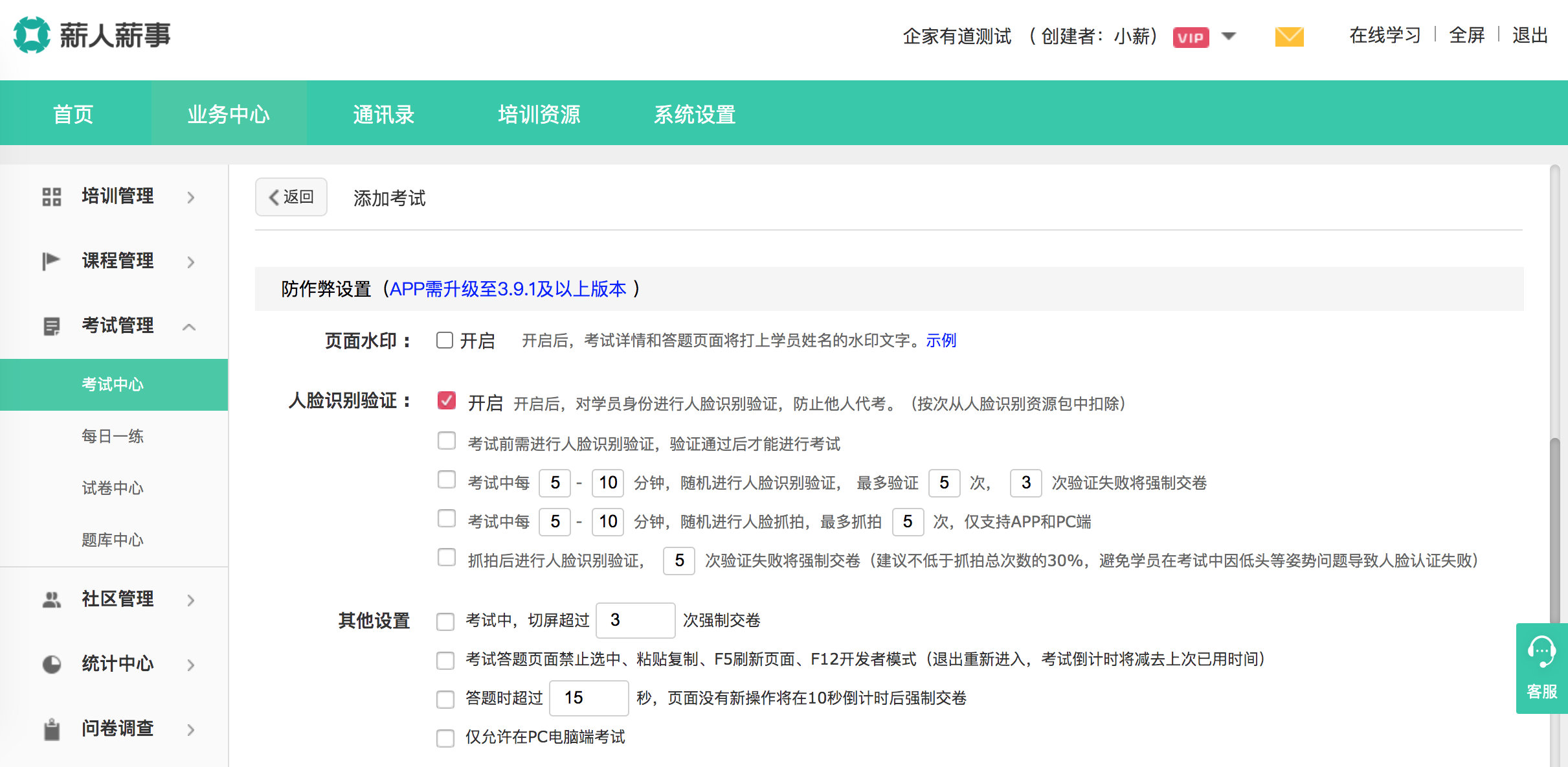Click the 问卷调查 clipboard icon
Screen dimensions: 1568x767
coord(52,729)
